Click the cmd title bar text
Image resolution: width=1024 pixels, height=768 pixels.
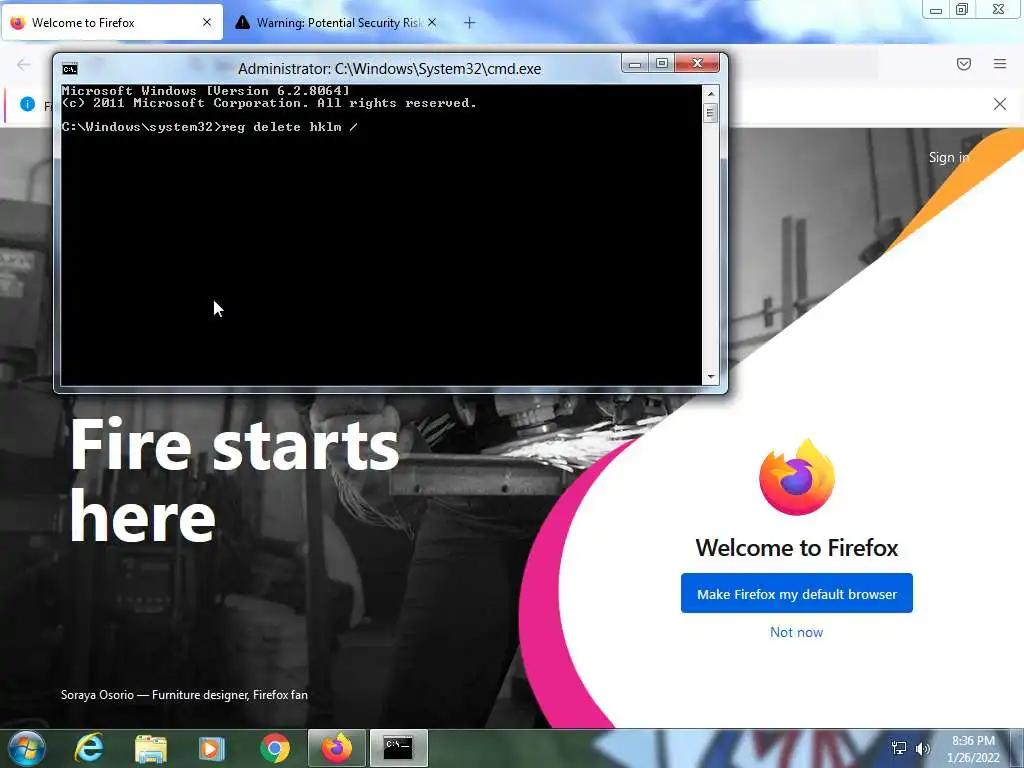click(x=389, y=69)
